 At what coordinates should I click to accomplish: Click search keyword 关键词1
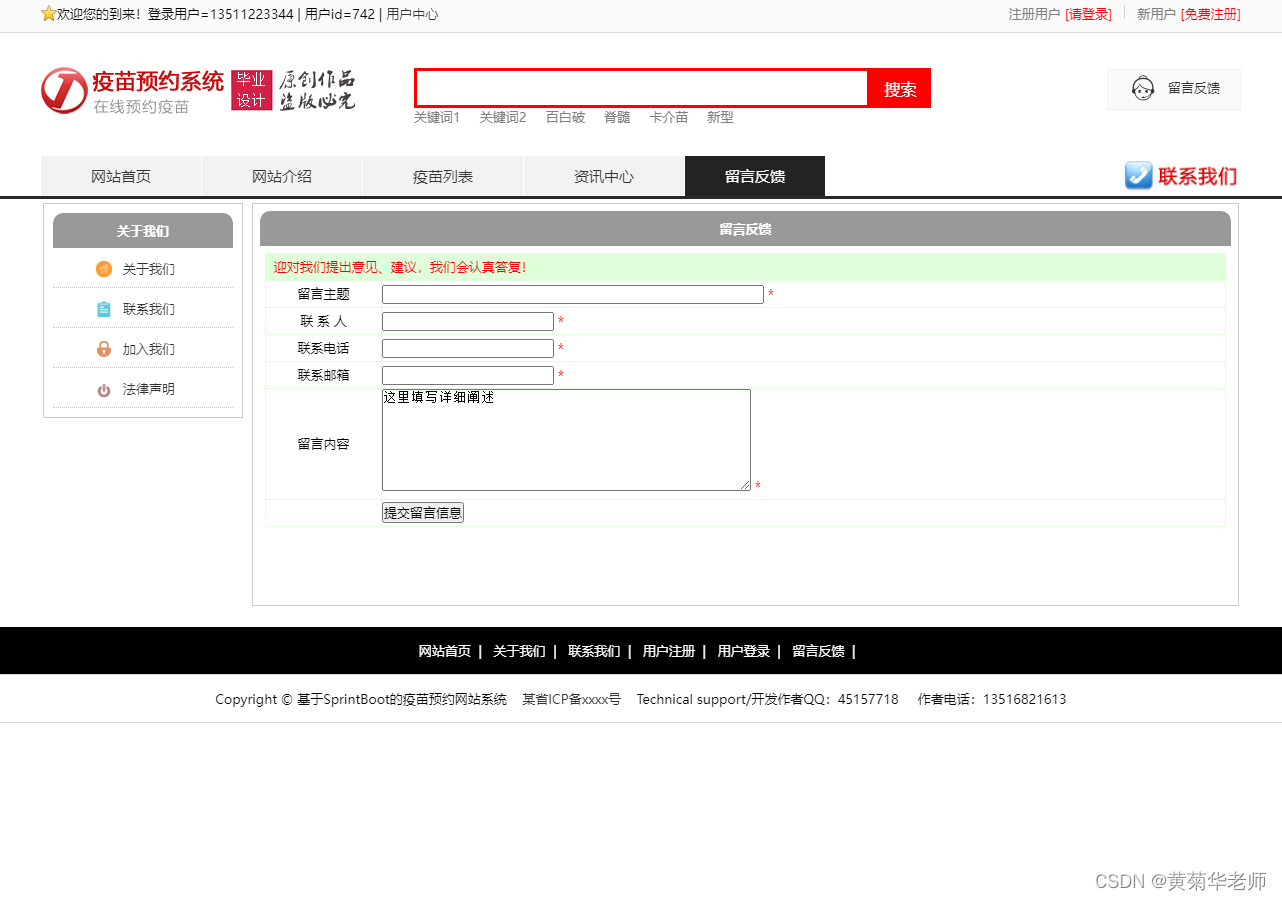point(437,117)
